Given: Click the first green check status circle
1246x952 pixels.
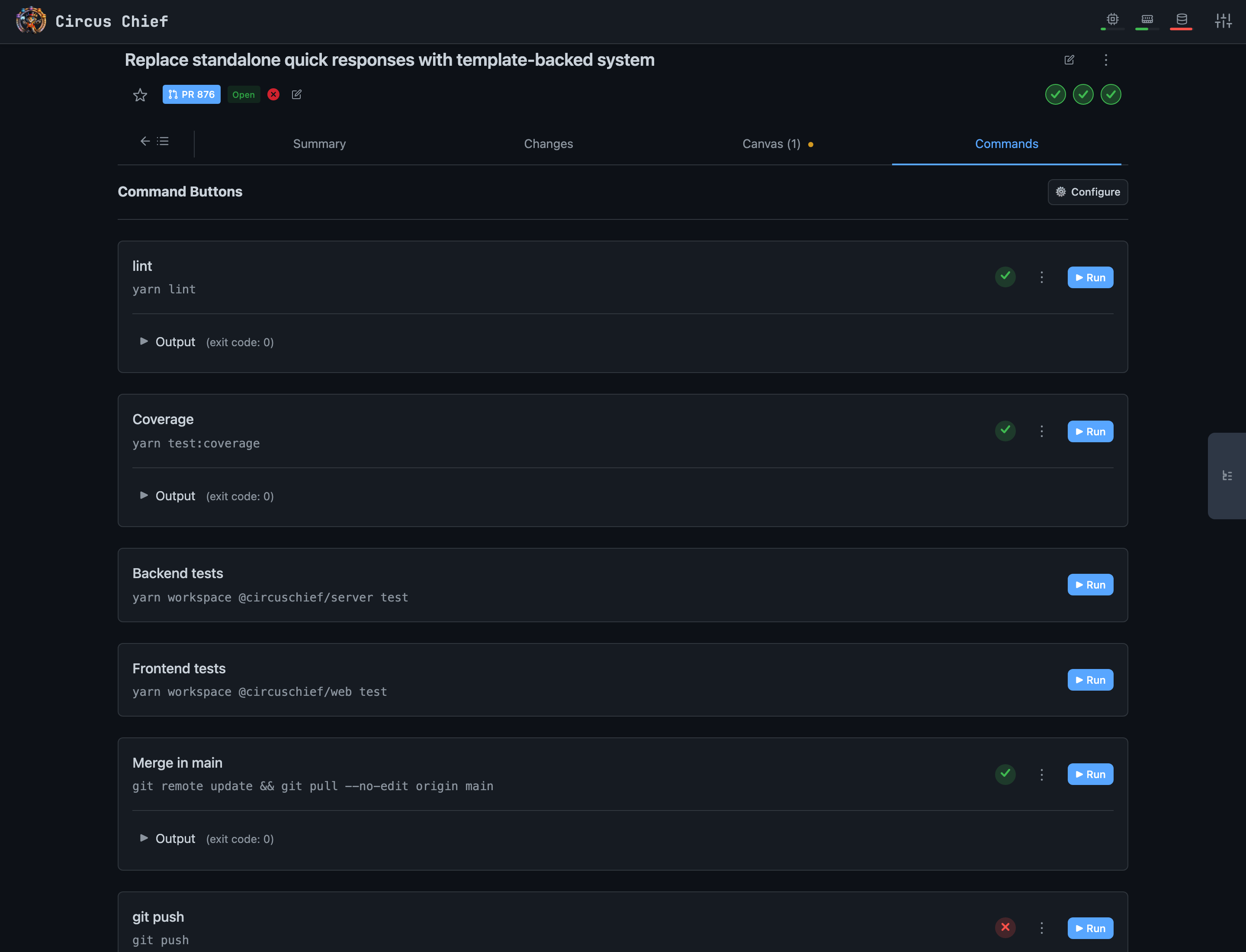Looking at the screenshot, I should pos(1055,95).
